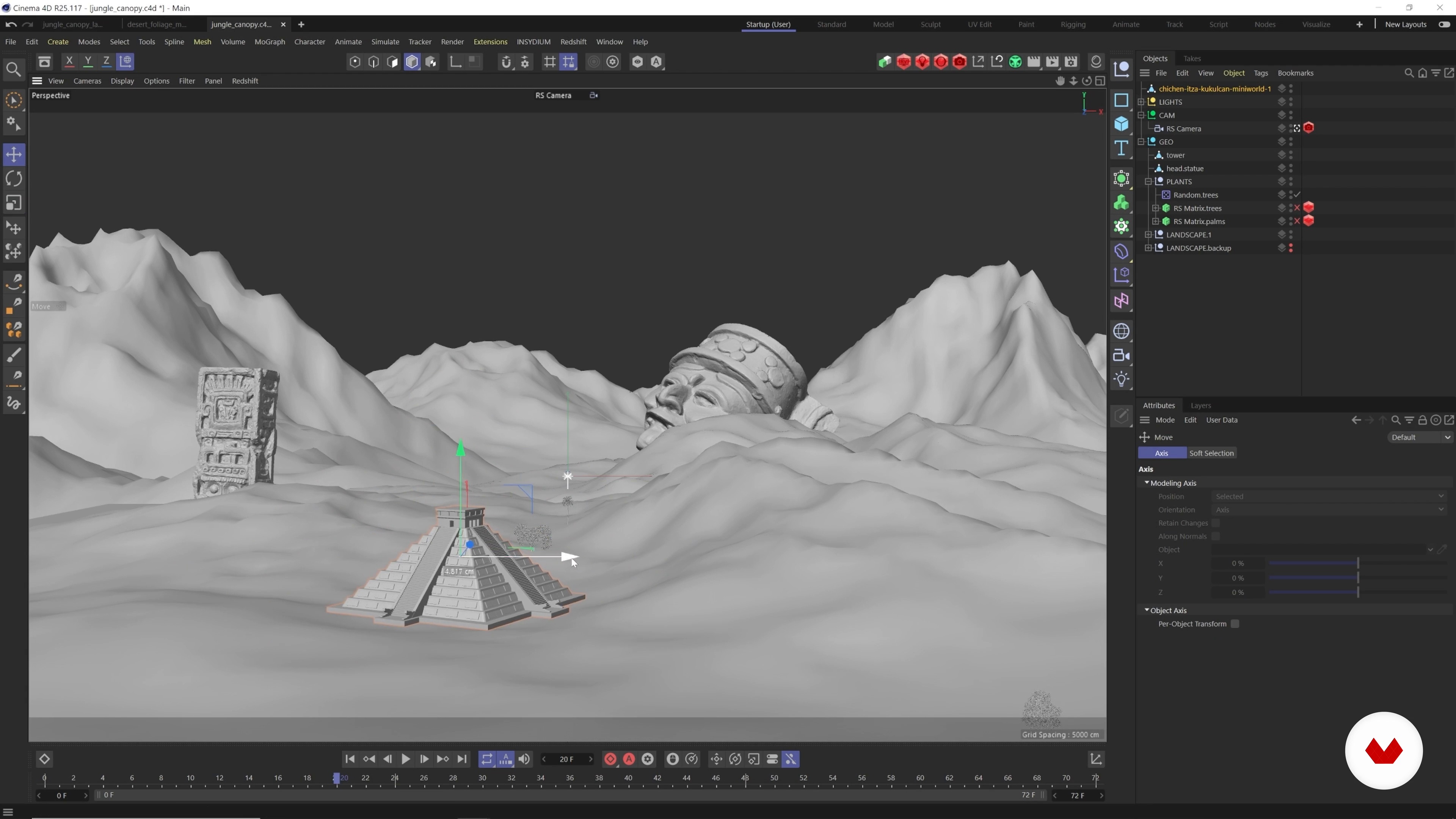Select the Rotate tool in left toolbar
This screenshot has height=819, width=1456.
pyautogui.click(x=14, y=179)
